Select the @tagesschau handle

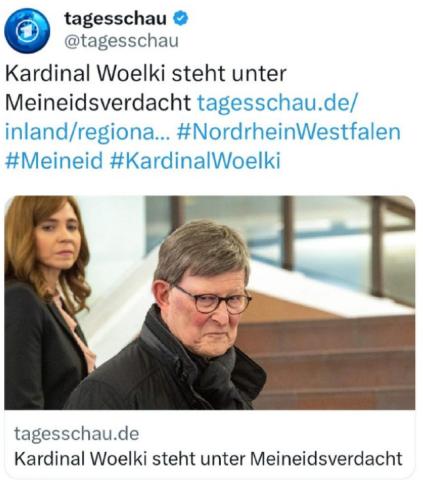tap(121, 41)
